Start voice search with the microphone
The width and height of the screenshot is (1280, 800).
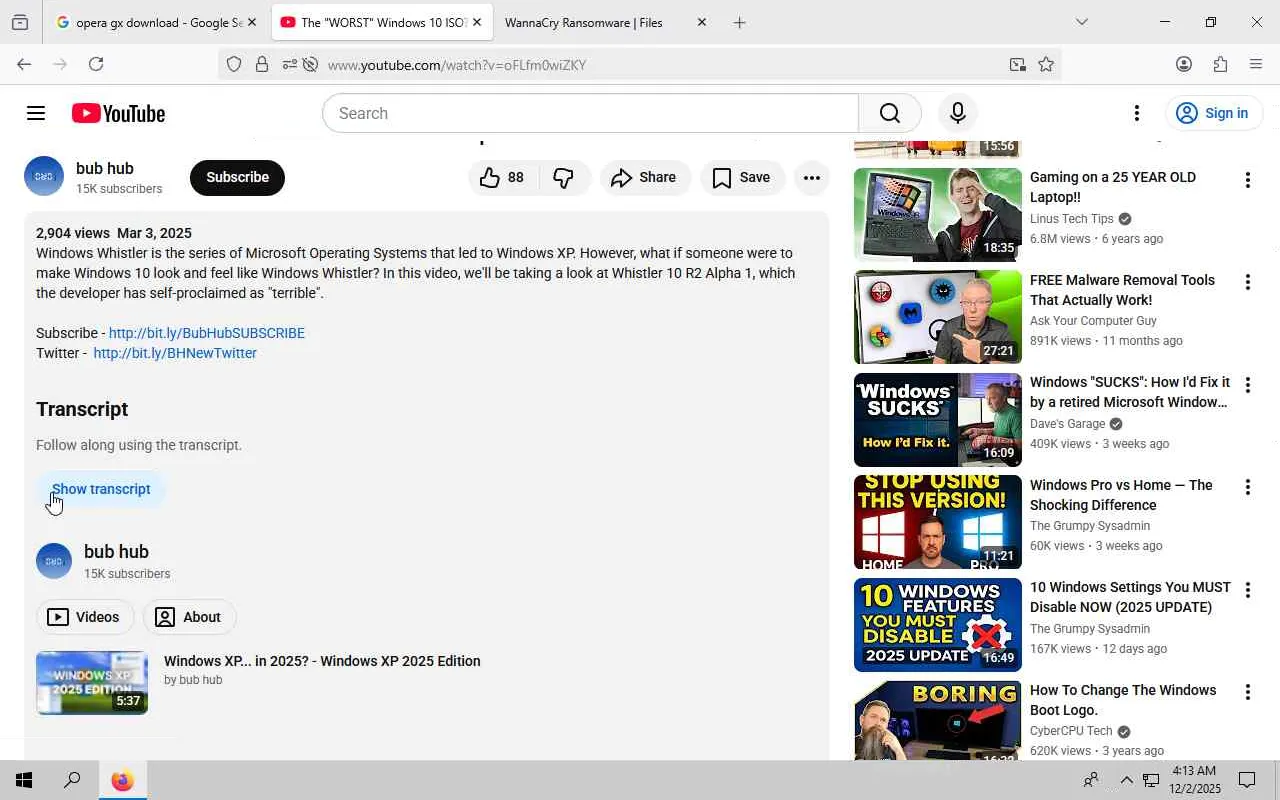[x=957, y=113]
